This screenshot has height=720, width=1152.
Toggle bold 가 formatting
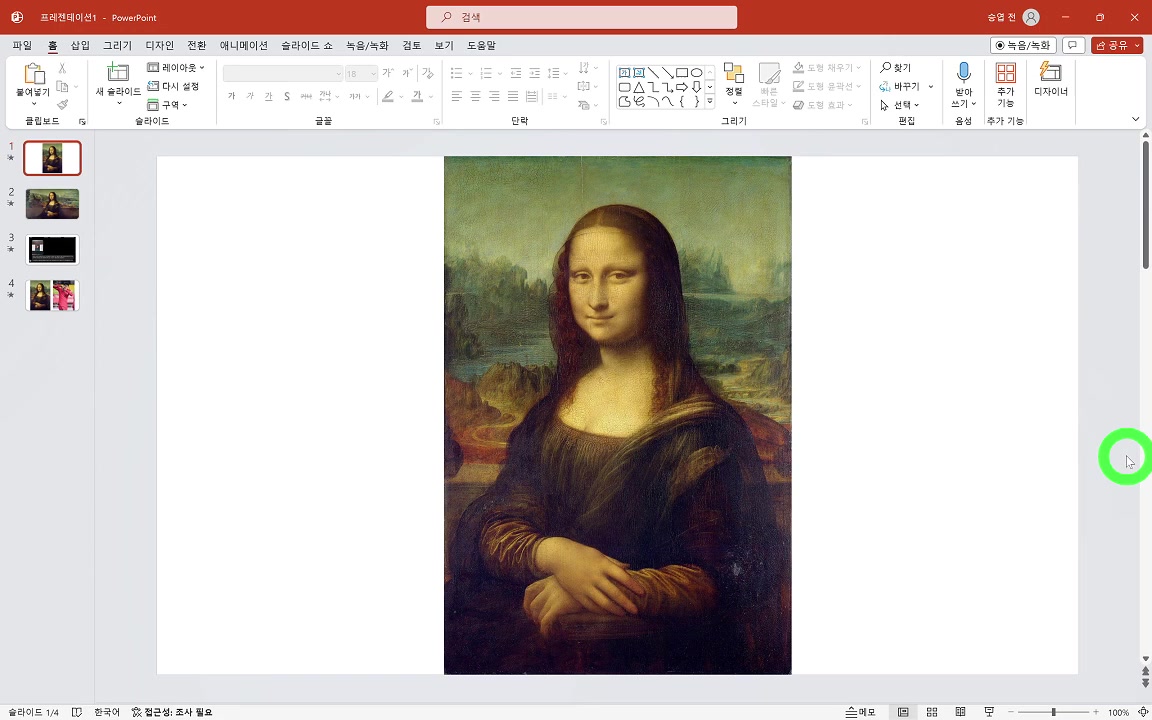[x=231, y=96]
